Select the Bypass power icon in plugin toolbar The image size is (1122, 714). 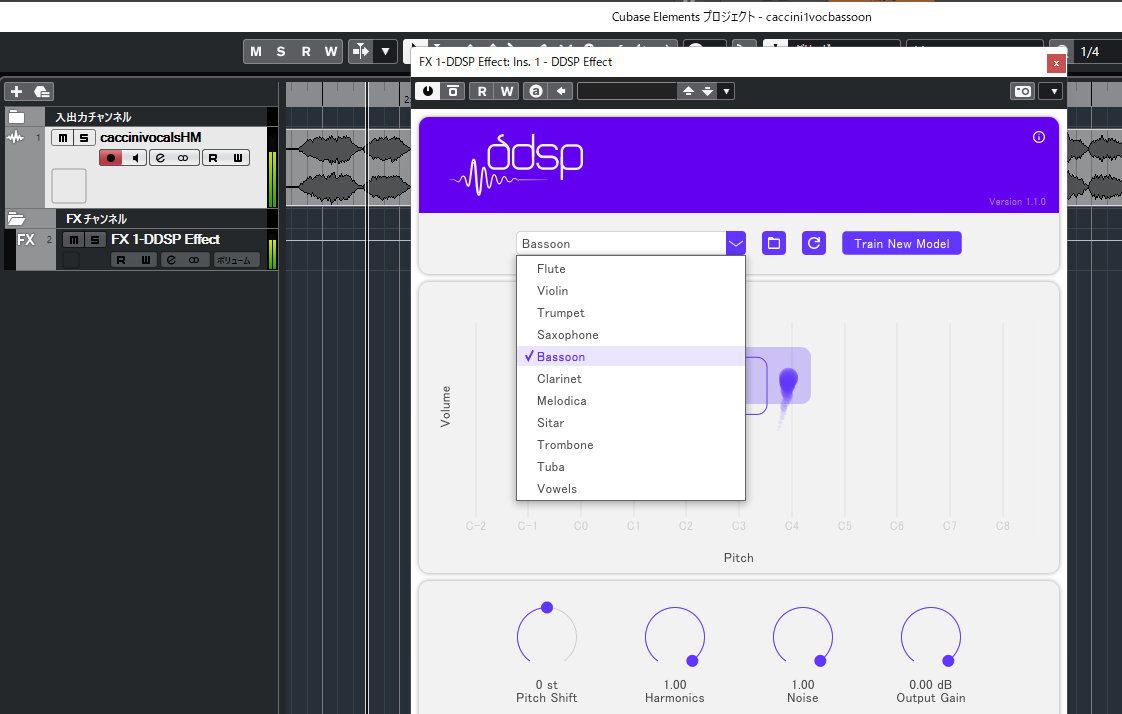point(427,90)
